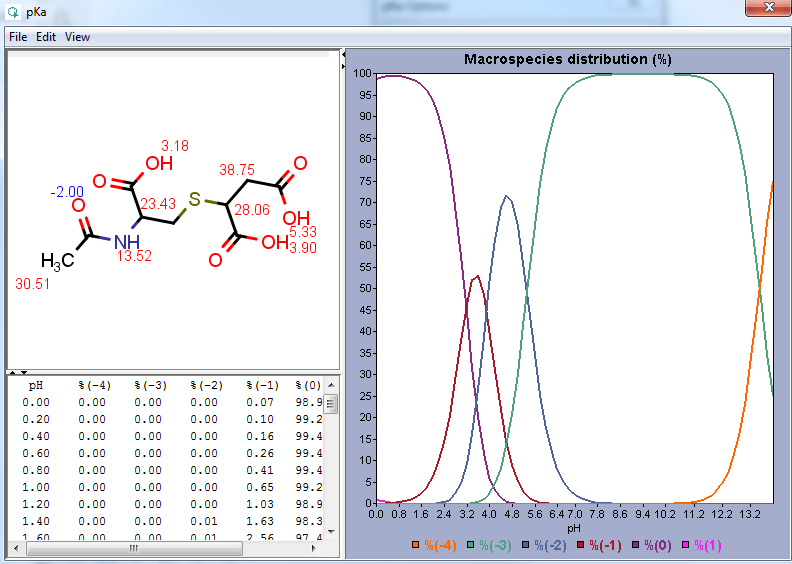Open the File menu

(18, 37)
